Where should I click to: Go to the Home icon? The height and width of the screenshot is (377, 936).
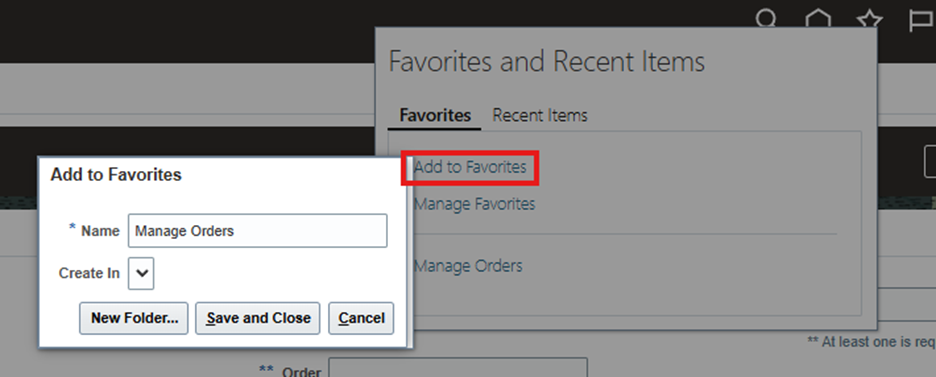[817, 20]
